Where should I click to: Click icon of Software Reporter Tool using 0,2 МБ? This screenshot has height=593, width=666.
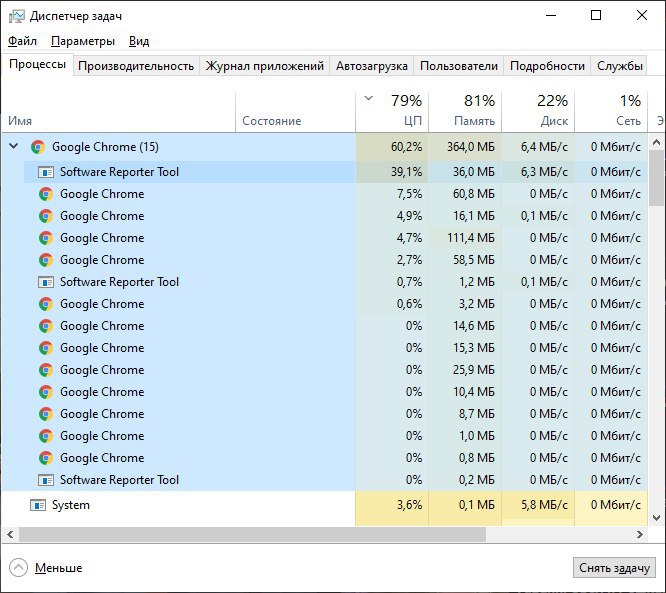coord(46,480)
